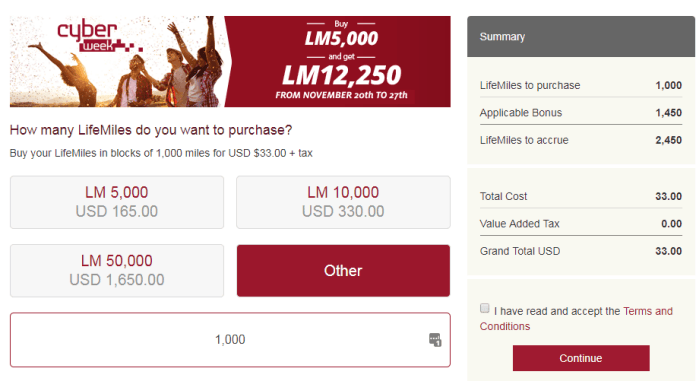Click the LM12,250 promo text in banner
Image resolution: width=696 pixels, height=381 pixels.
coord(342,75)
